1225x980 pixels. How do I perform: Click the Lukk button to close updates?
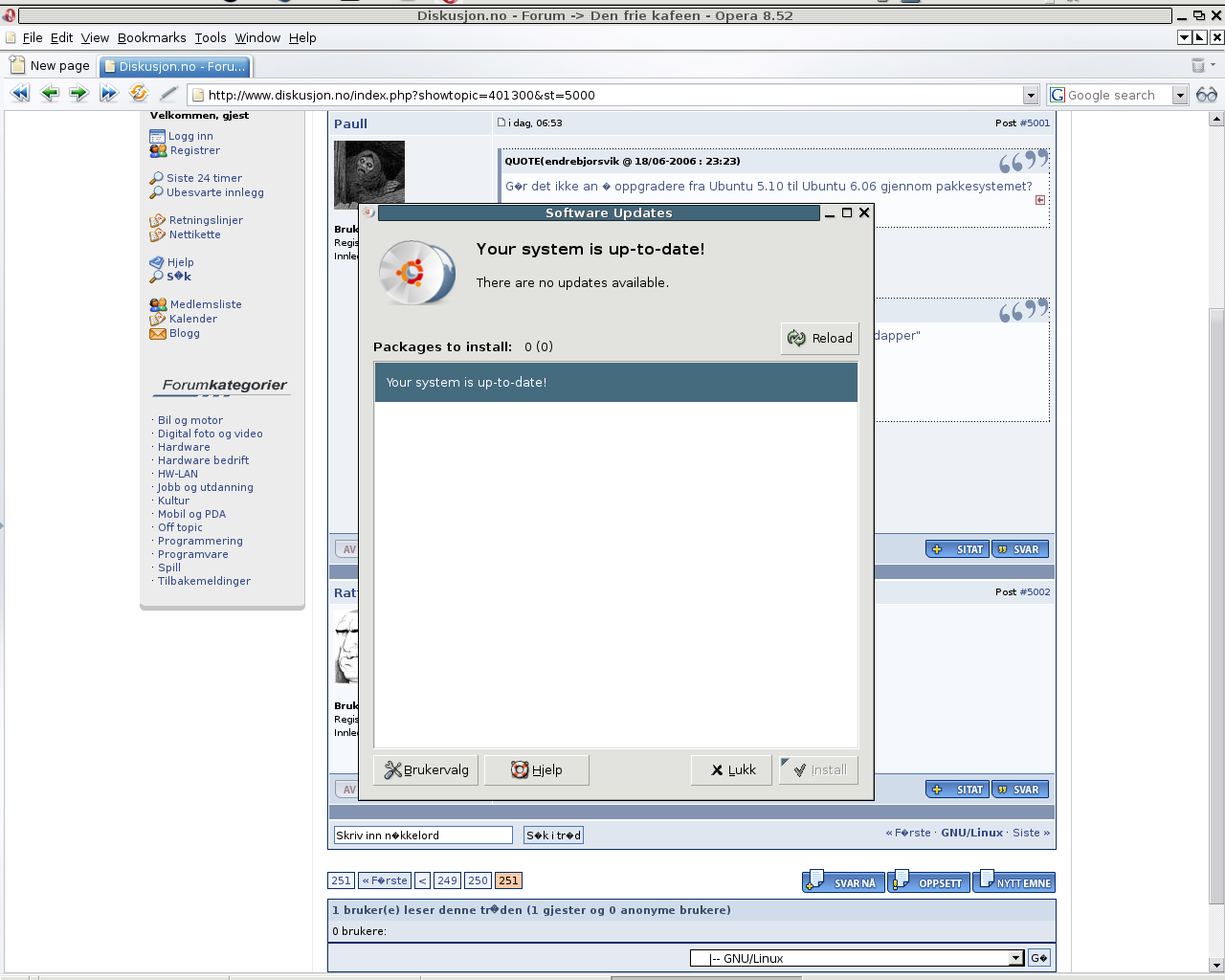click(731, 769)
